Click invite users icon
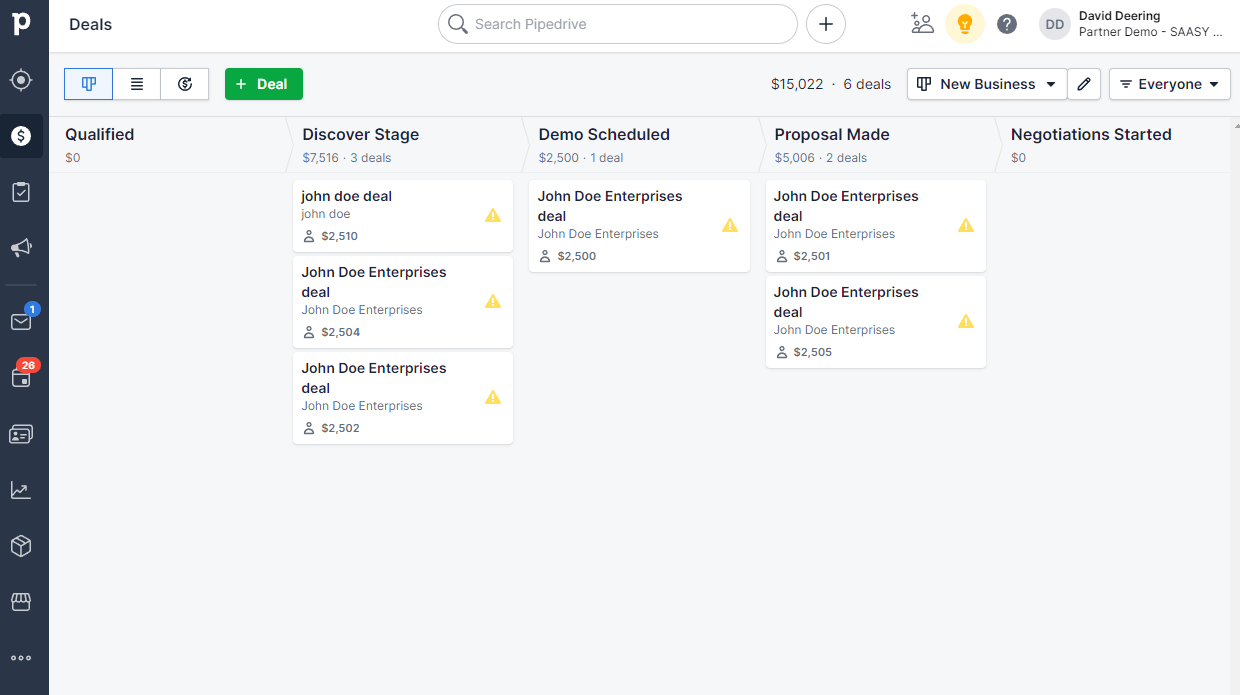 point(922,24)
